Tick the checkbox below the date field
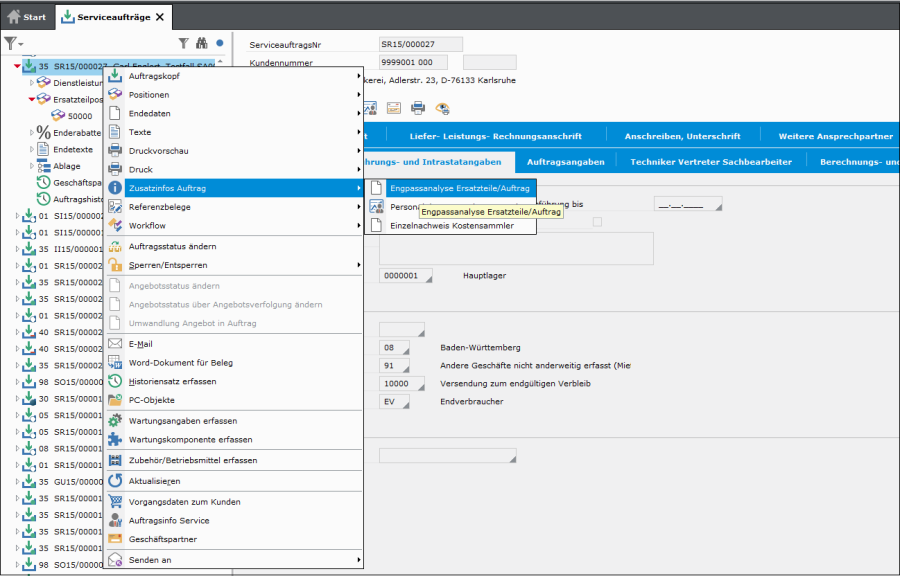The image size is (900, 576). pos(597,222)
